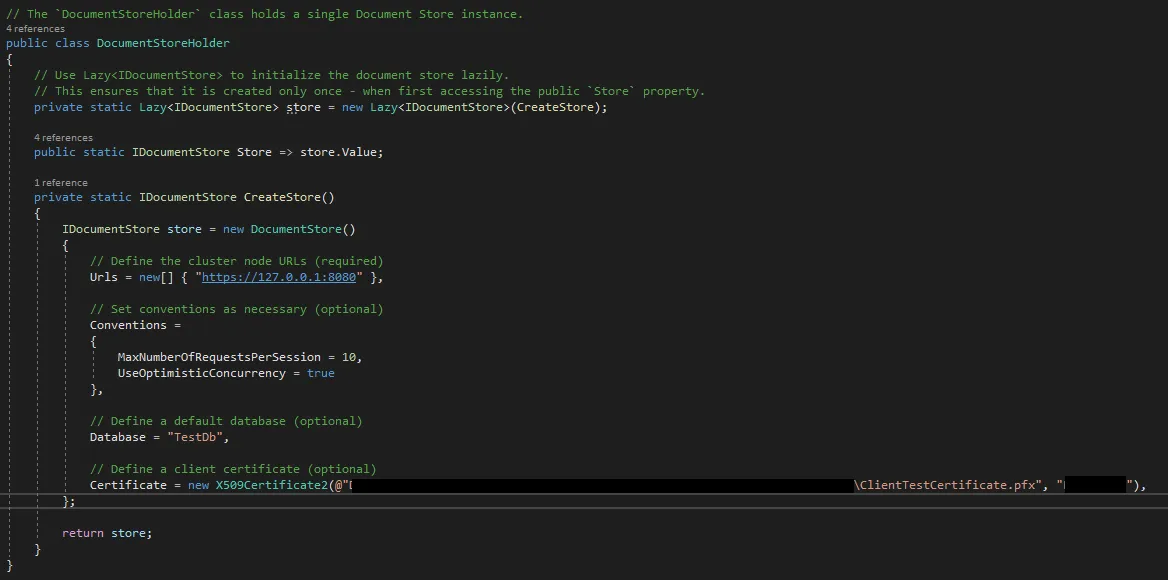Open the '1 reference' CodeLens above CreateStore
The image size is (1168, 580).
click(x=61, y=182)
